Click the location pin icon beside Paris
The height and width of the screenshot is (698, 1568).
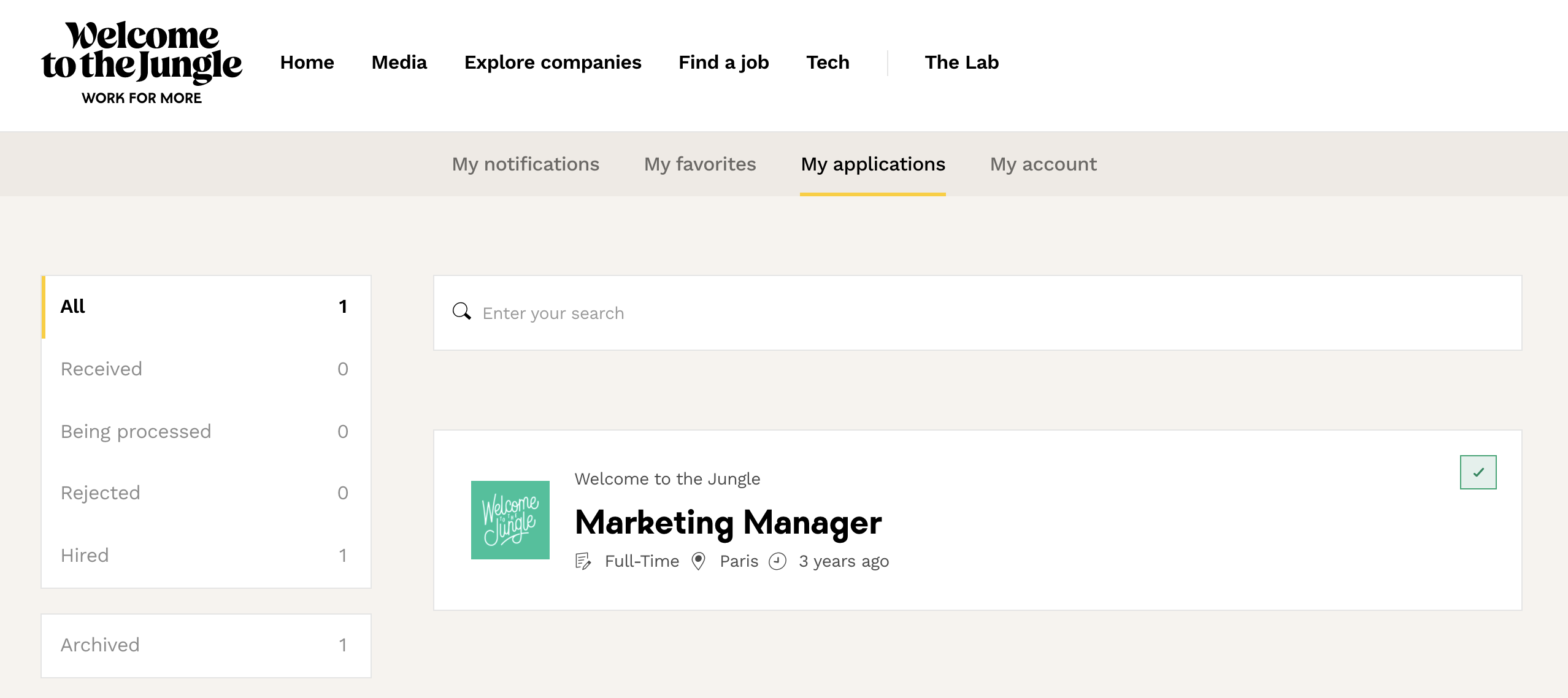pos(698,561)
